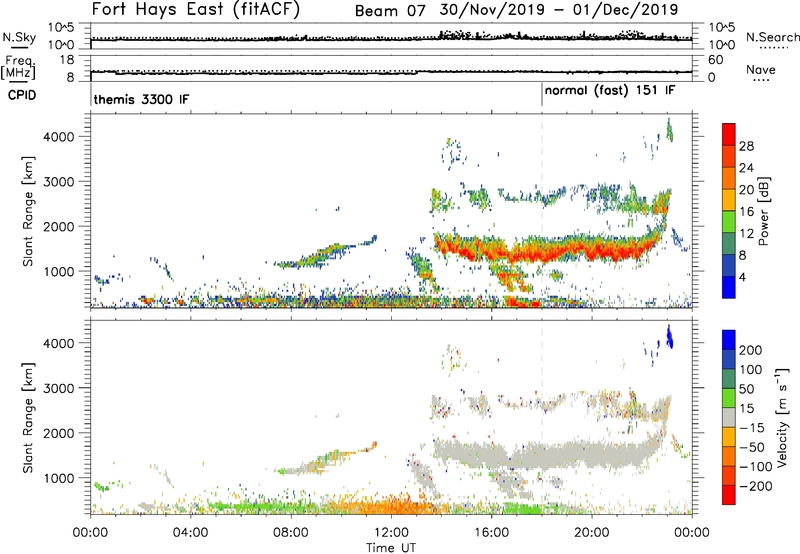Click the '4000' range tick in the power panel

coord(59,137)
